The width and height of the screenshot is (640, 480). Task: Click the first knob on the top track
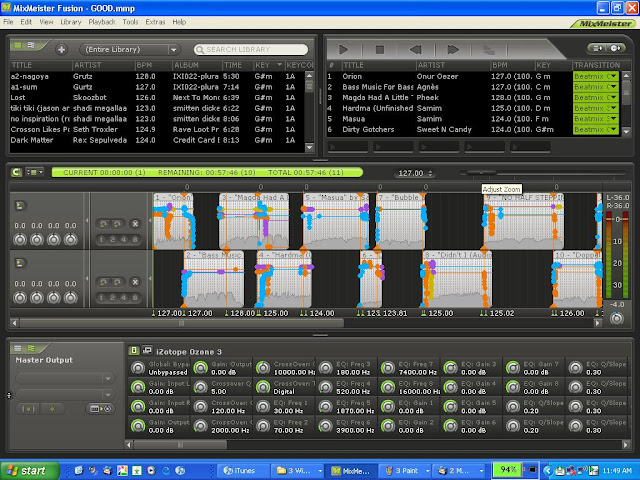20,240
